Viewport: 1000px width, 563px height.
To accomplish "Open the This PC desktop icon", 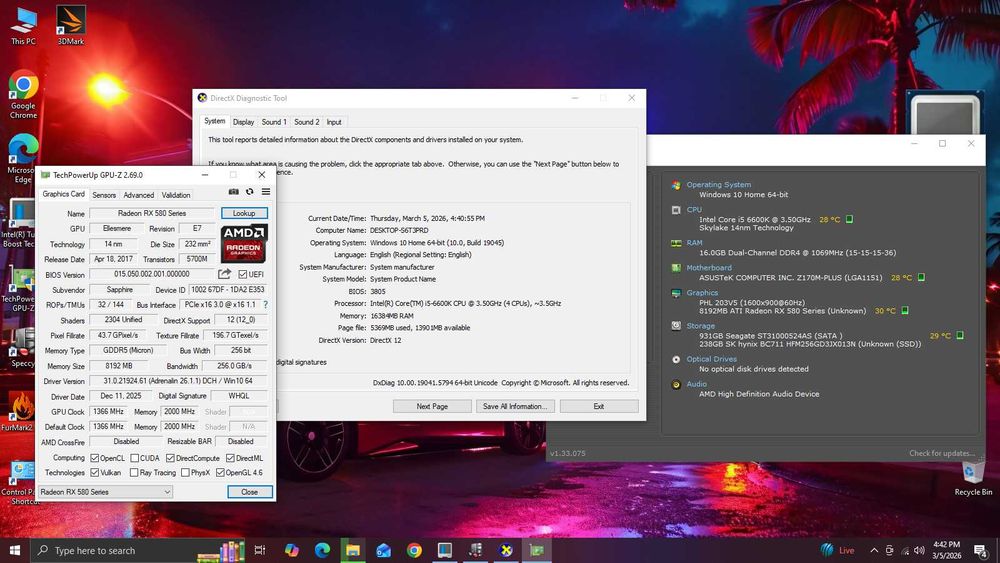I will click(x=24, y=26).
